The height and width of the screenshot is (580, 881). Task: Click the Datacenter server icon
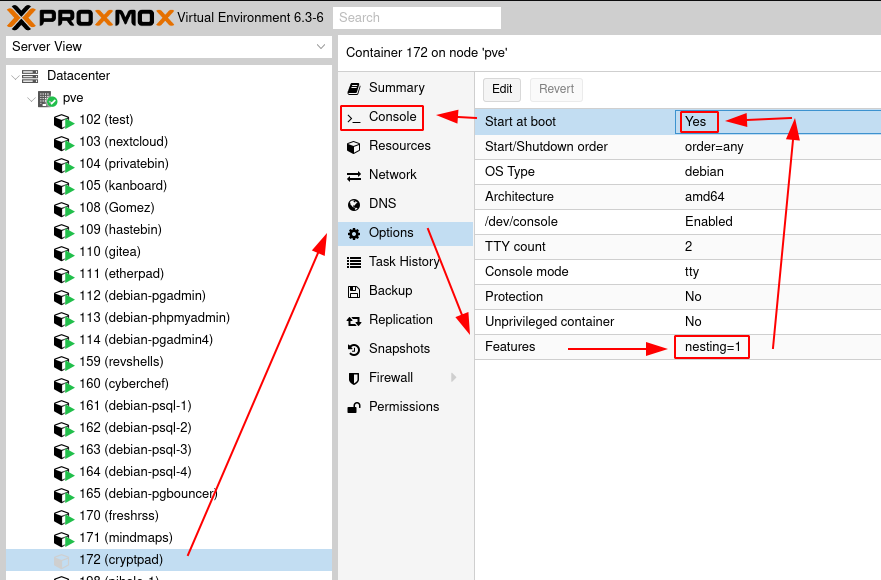(30, 76)
